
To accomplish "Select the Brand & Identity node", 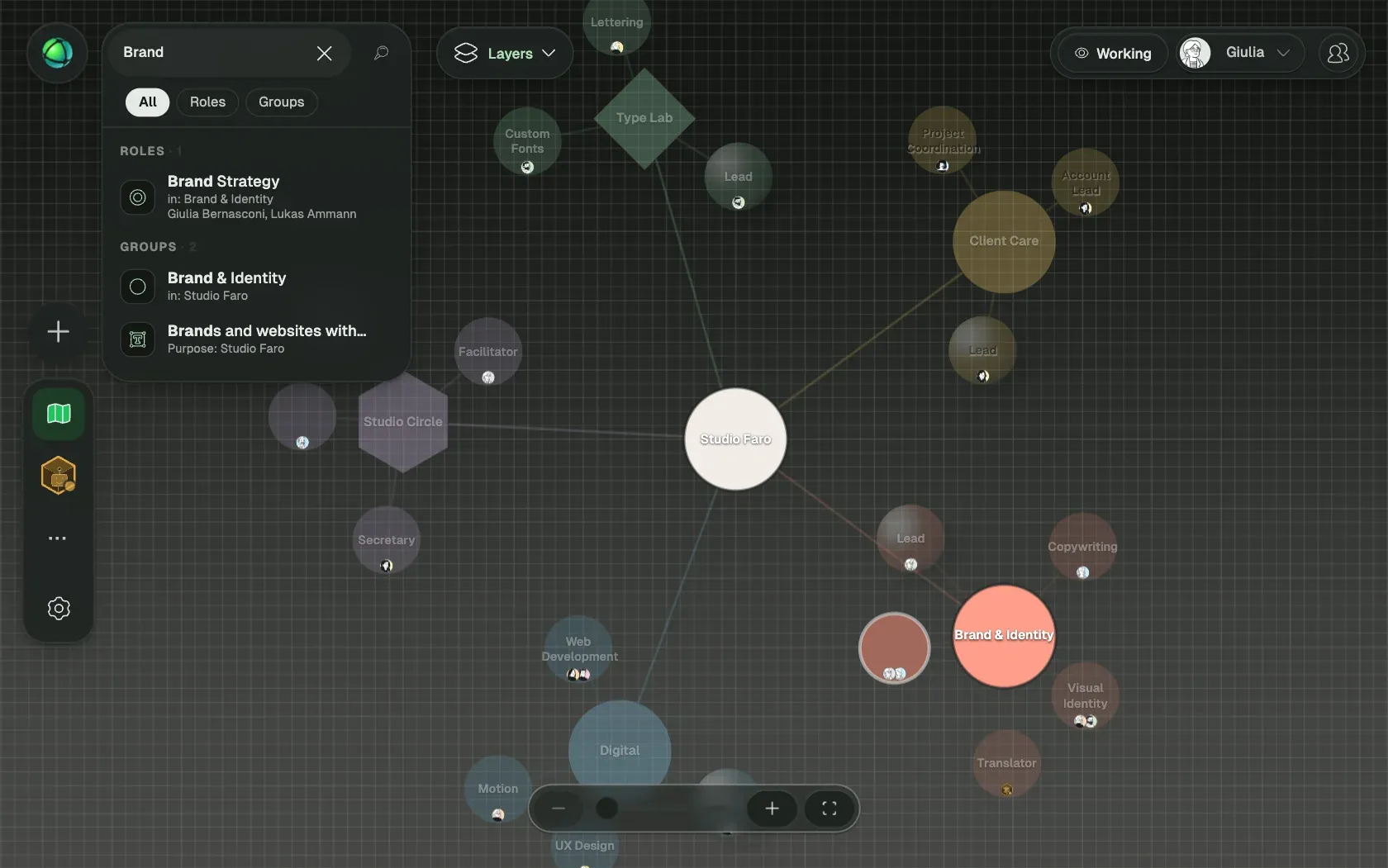I will coord(1004,636).
